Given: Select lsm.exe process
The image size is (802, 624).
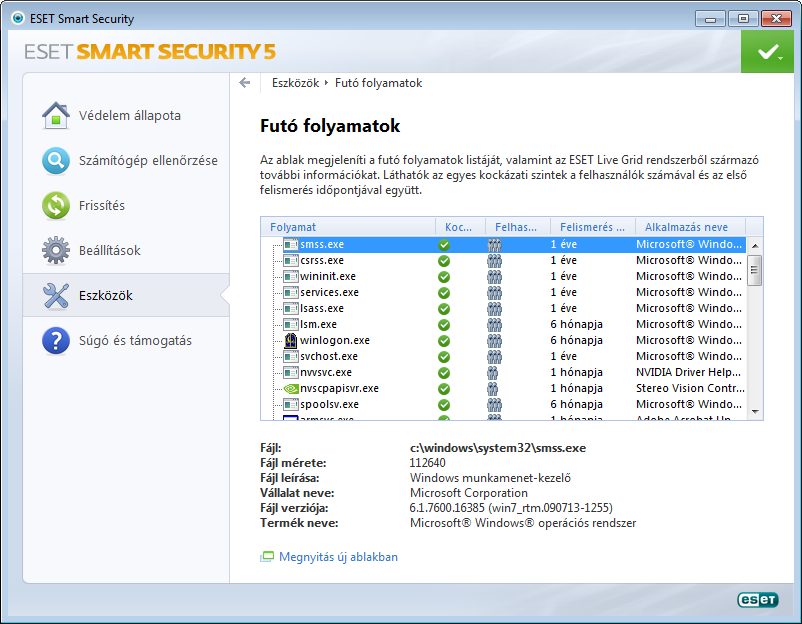Looking at the screenshot, I should (x=503, y=324).
